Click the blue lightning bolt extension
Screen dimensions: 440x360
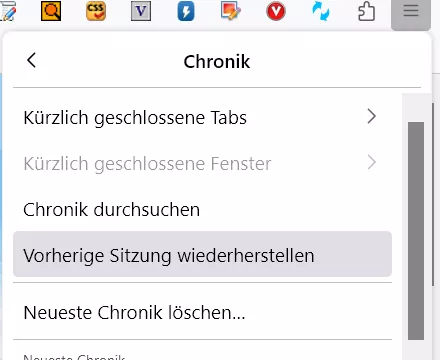coord(186,11)
